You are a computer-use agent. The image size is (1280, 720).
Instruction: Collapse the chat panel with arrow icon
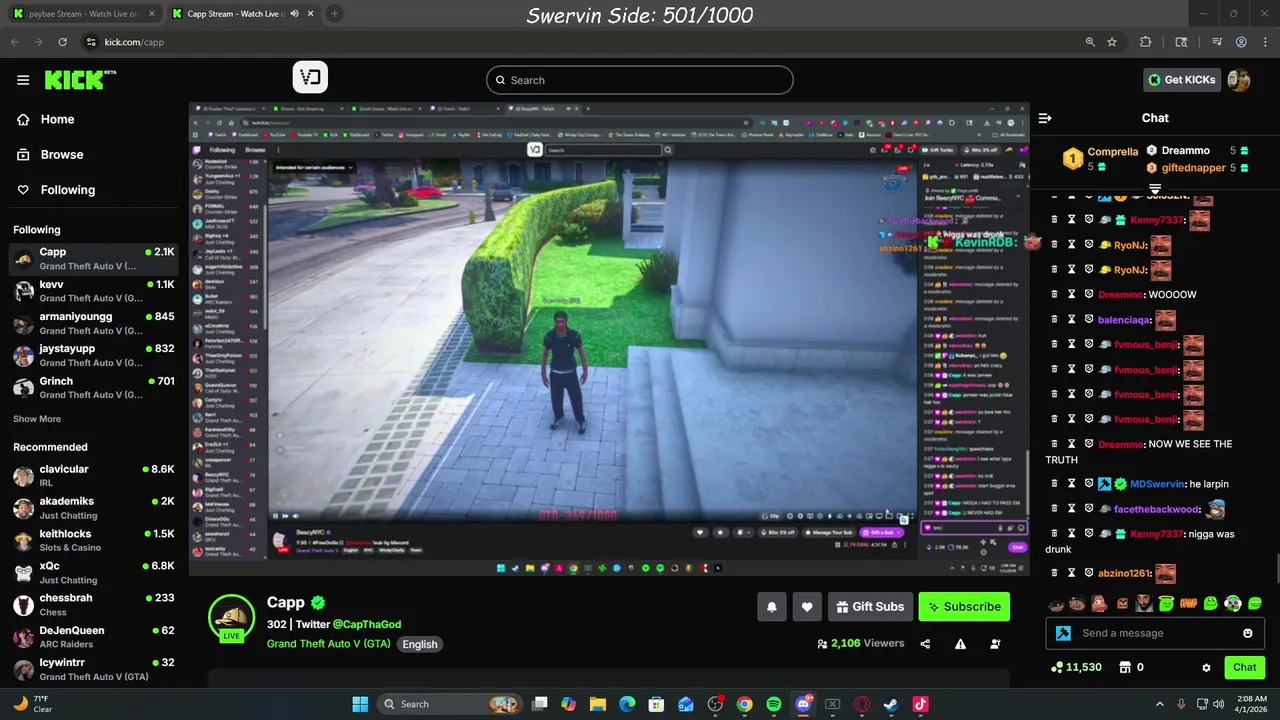[x=1045, y=118]
